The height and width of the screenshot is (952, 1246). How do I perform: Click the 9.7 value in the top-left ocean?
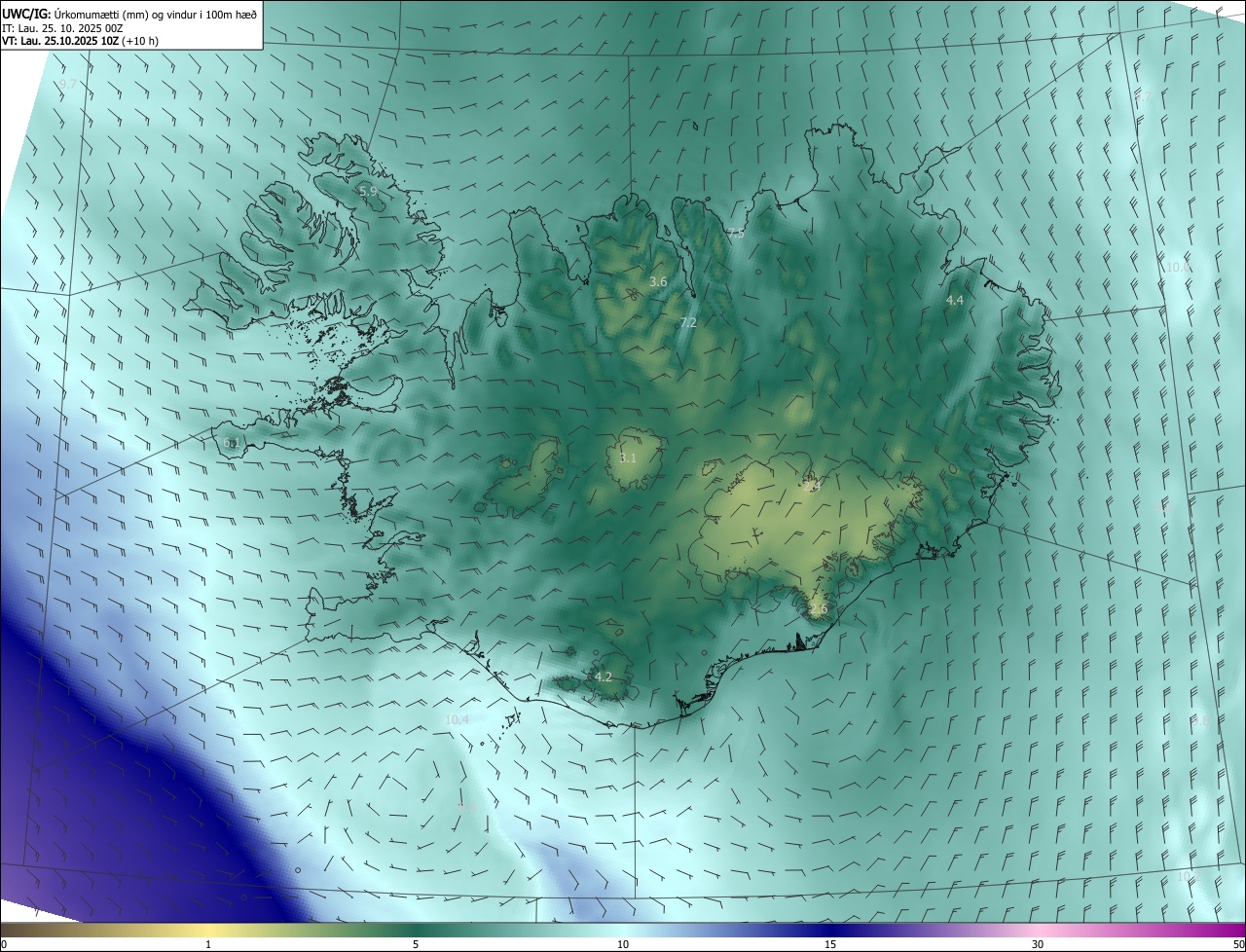(68, 85)
